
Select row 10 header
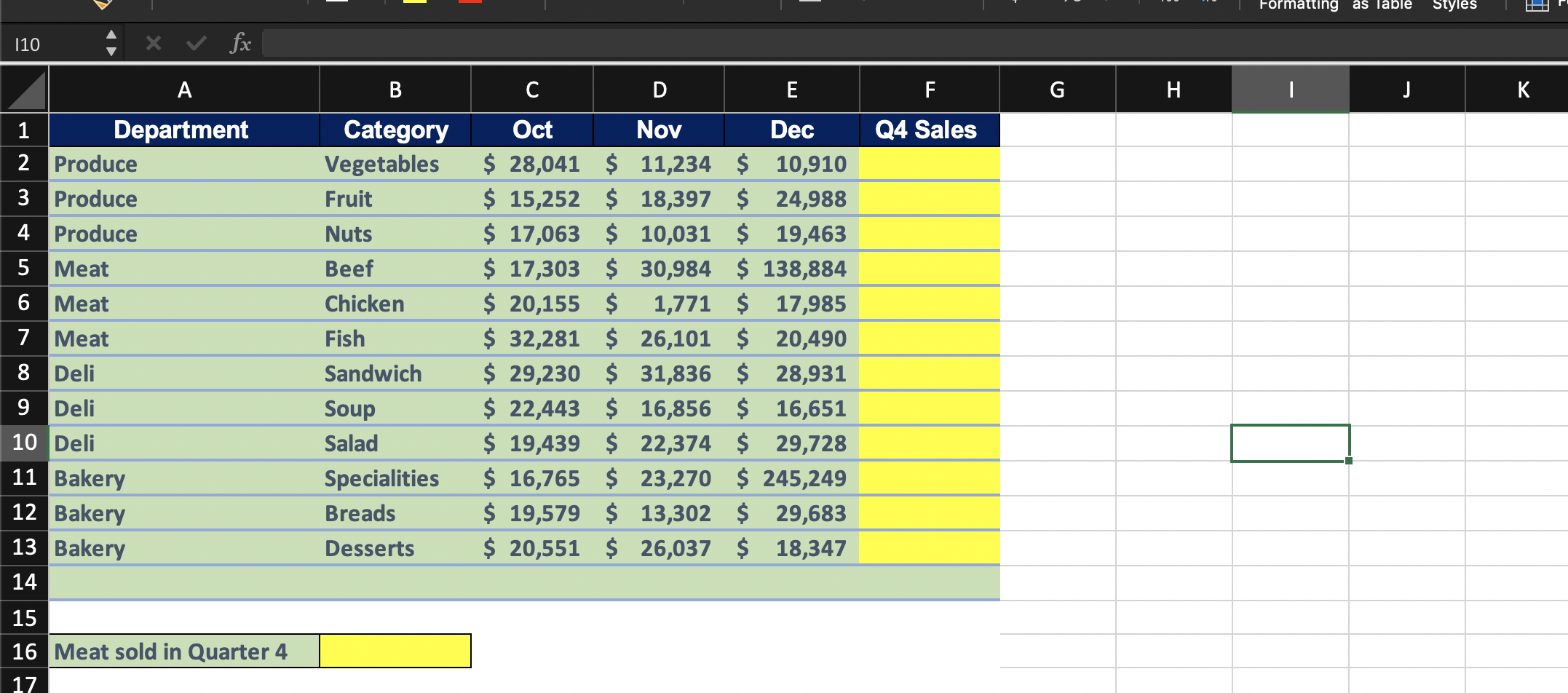(x=24, y=443)
